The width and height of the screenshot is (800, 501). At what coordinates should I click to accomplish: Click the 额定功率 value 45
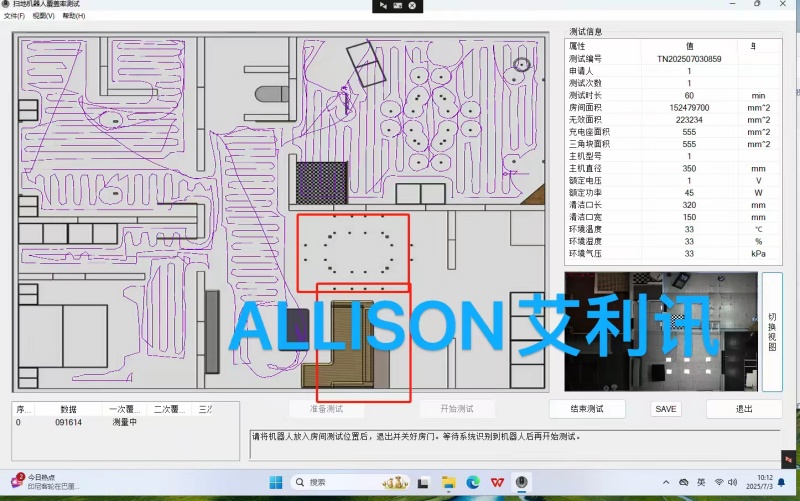tap(689, 193)
